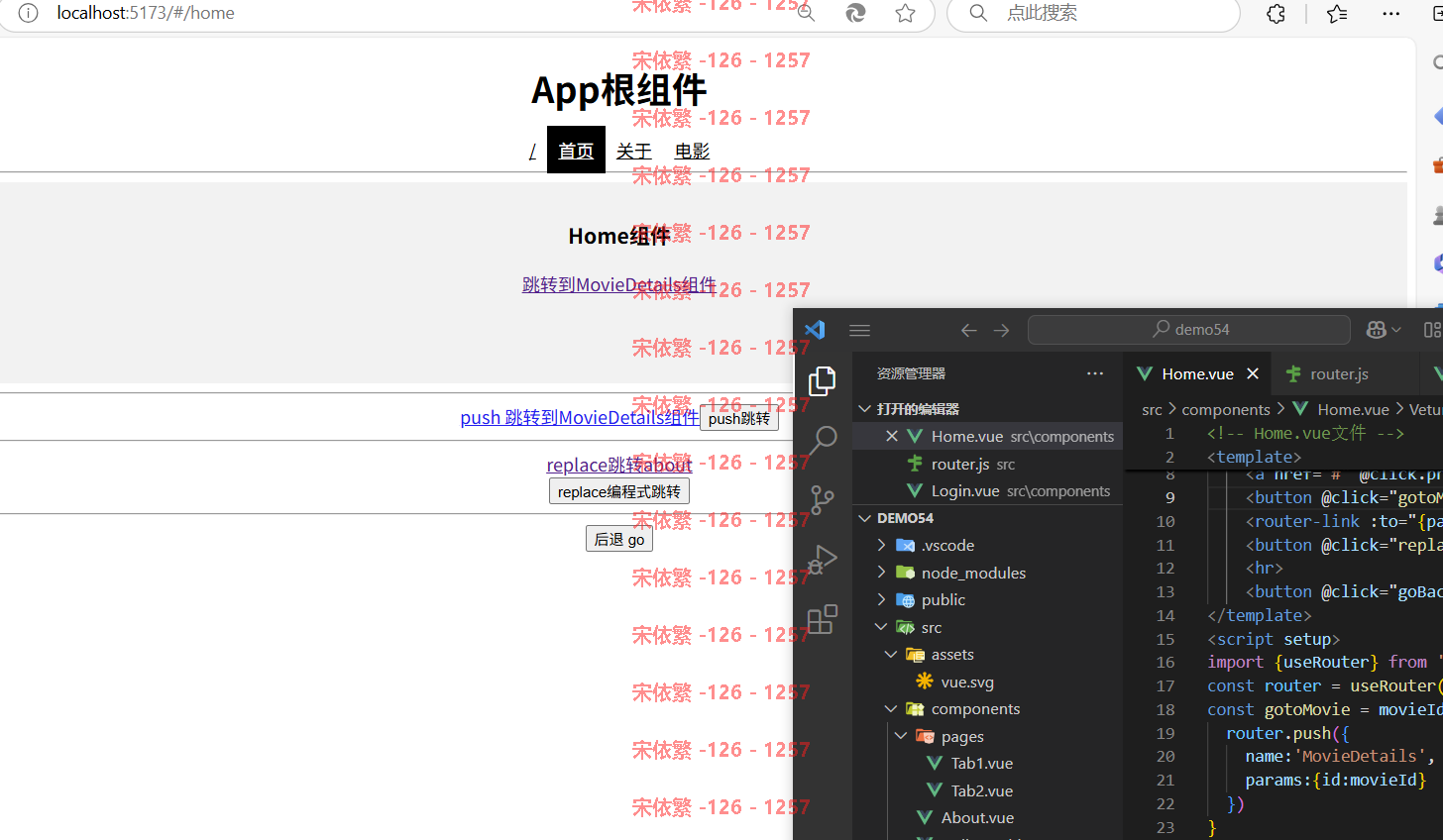This screenshot has height=840, width=1443.
Task: Click the demo54 command center search box
Action: point(1189,330)
